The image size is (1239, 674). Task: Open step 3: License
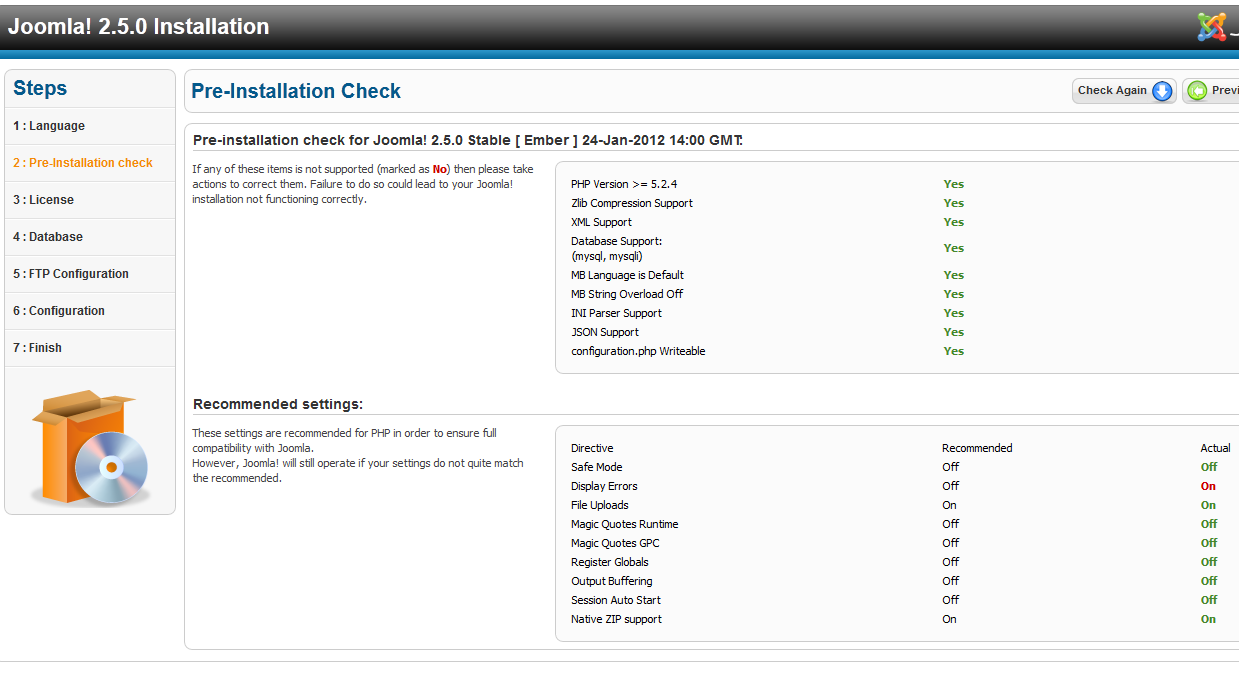click(43, 200)
